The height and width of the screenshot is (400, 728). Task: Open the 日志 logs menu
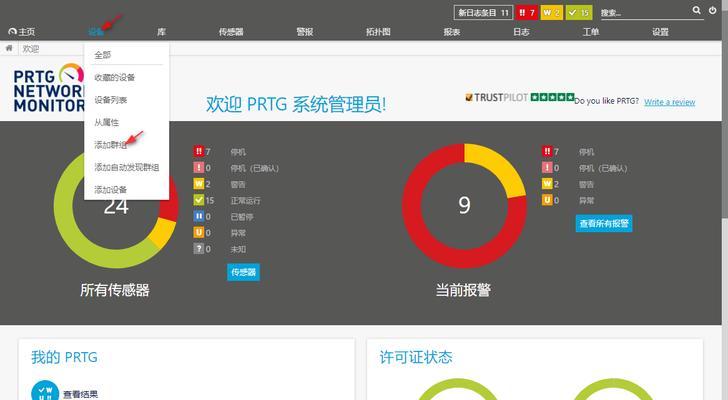click(x=521, y=32)
